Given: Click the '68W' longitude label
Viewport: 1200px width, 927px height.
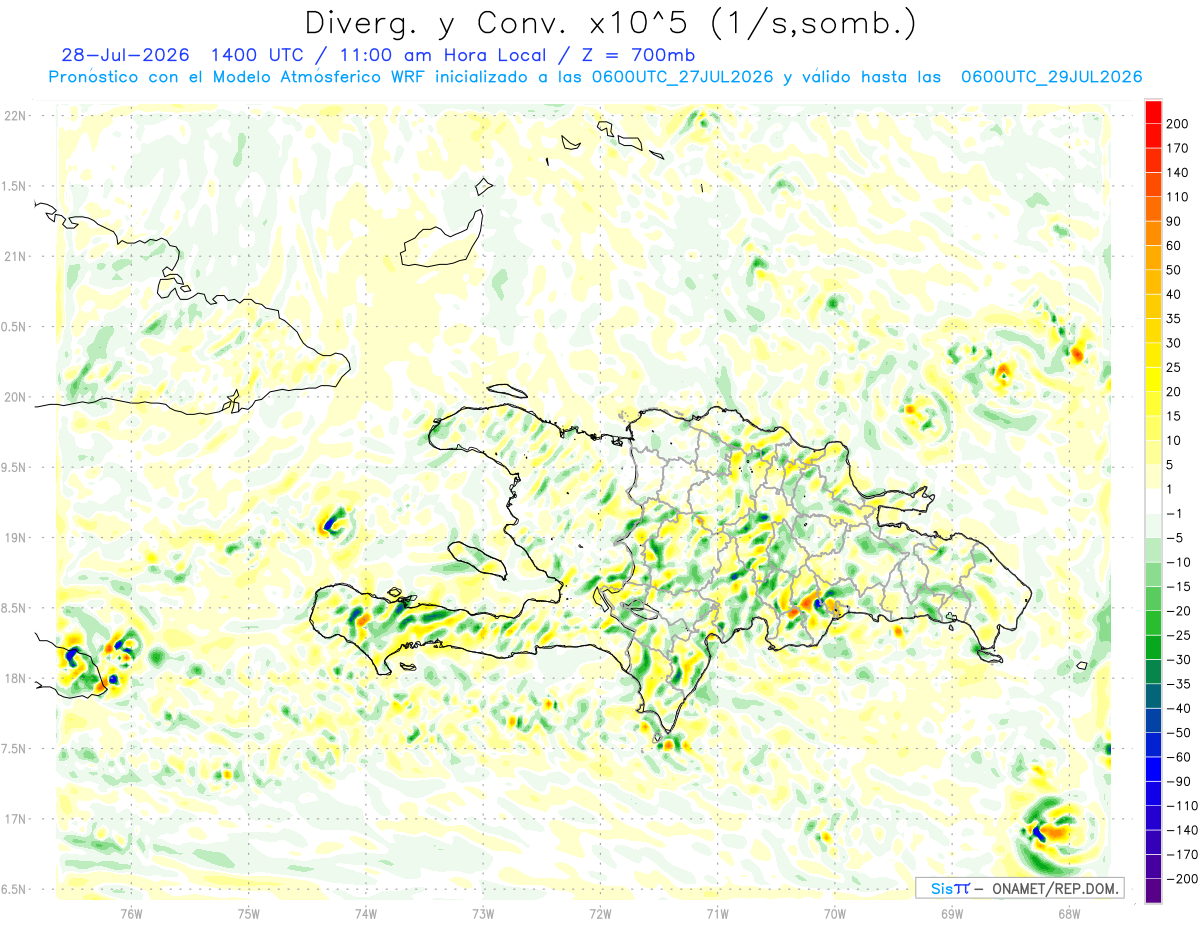Looking at the screenshot, I should pos(1069,912).
